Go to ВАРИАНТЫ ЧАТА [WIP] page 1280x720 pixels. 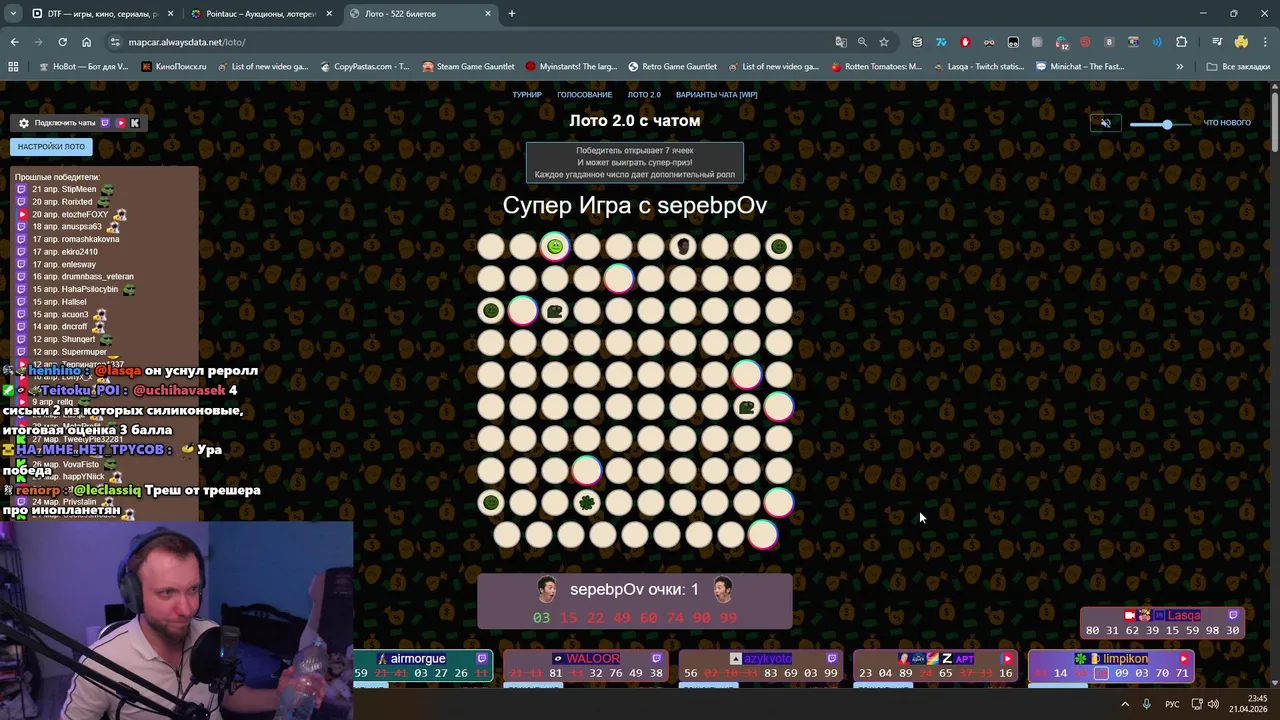pos(716,95)
